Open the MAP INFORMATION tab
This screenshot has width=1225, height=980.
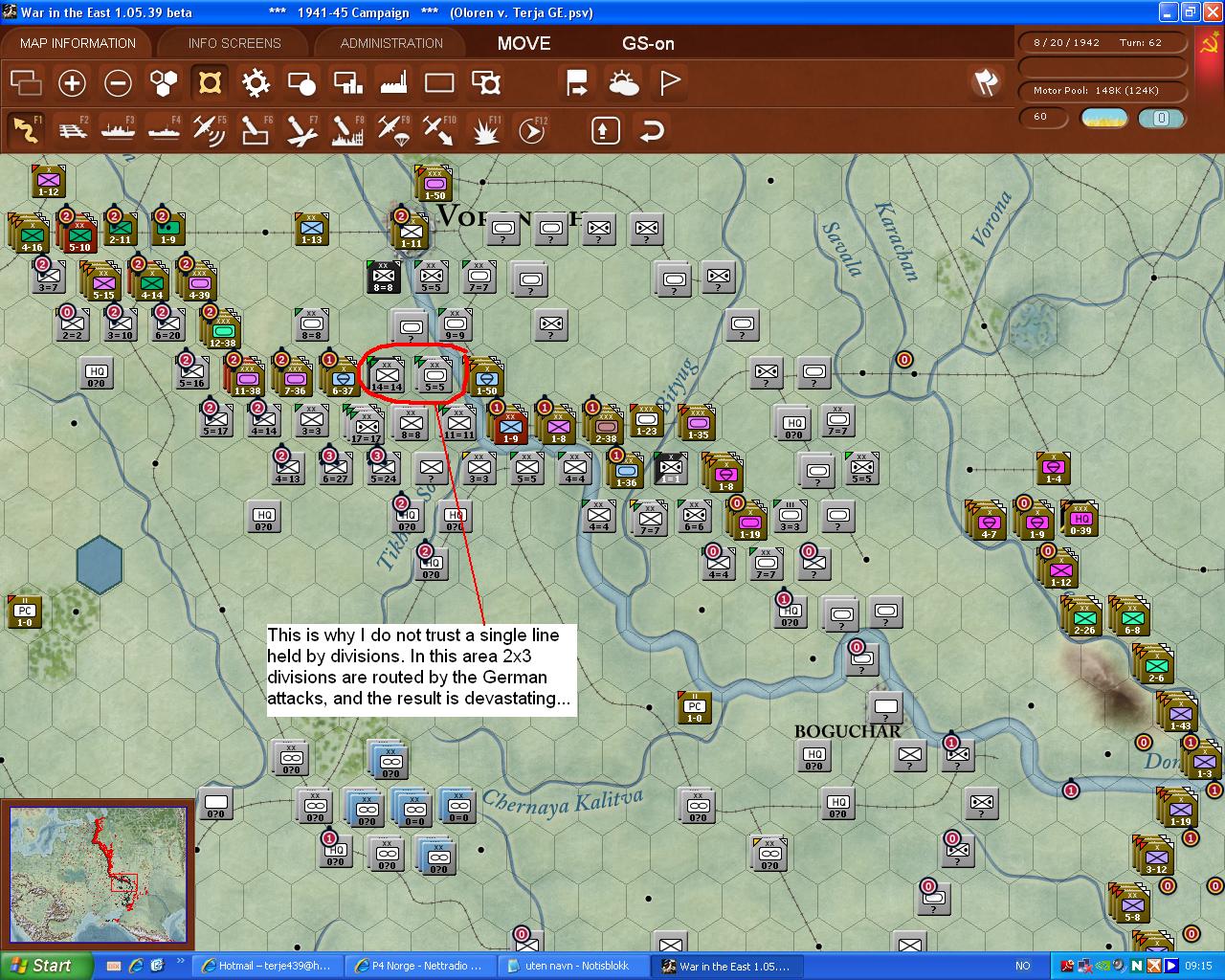click(x=78, y=43)
